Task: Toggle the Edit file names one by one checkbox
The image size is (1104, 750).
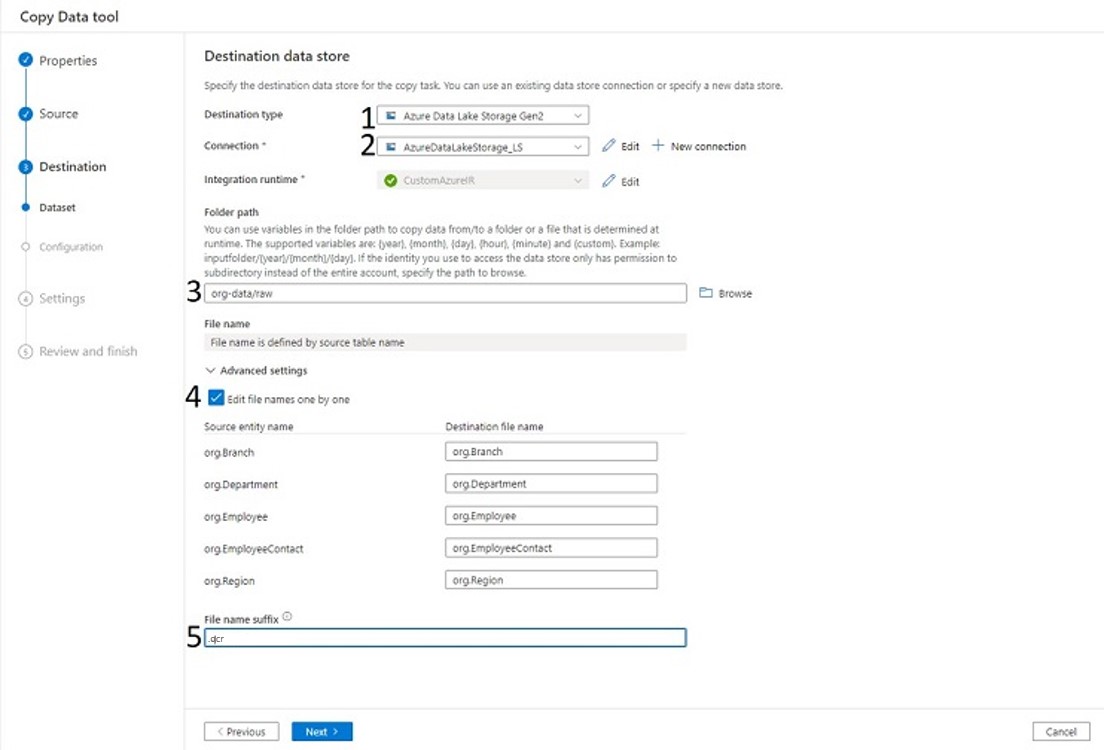Action: click(x=217, y=399)
